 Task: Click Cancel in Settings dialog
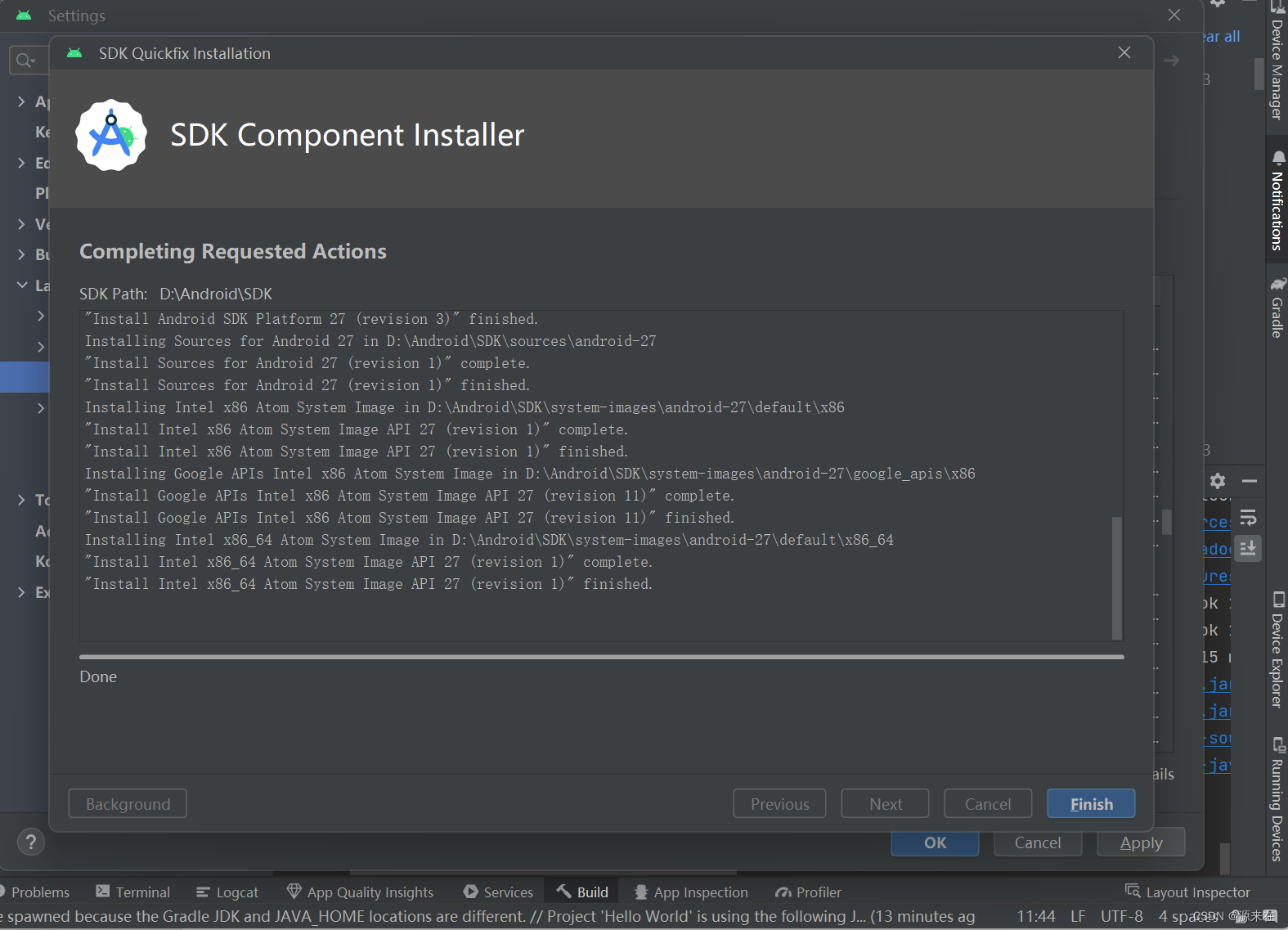(x=1038, y=843)
